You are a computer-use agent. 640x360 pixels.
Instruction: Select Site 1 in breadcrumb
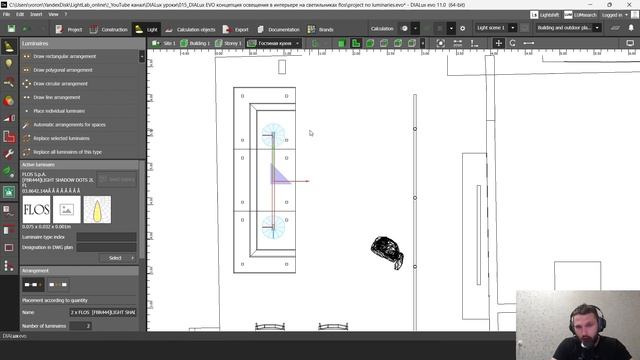[x=164, y=43]
